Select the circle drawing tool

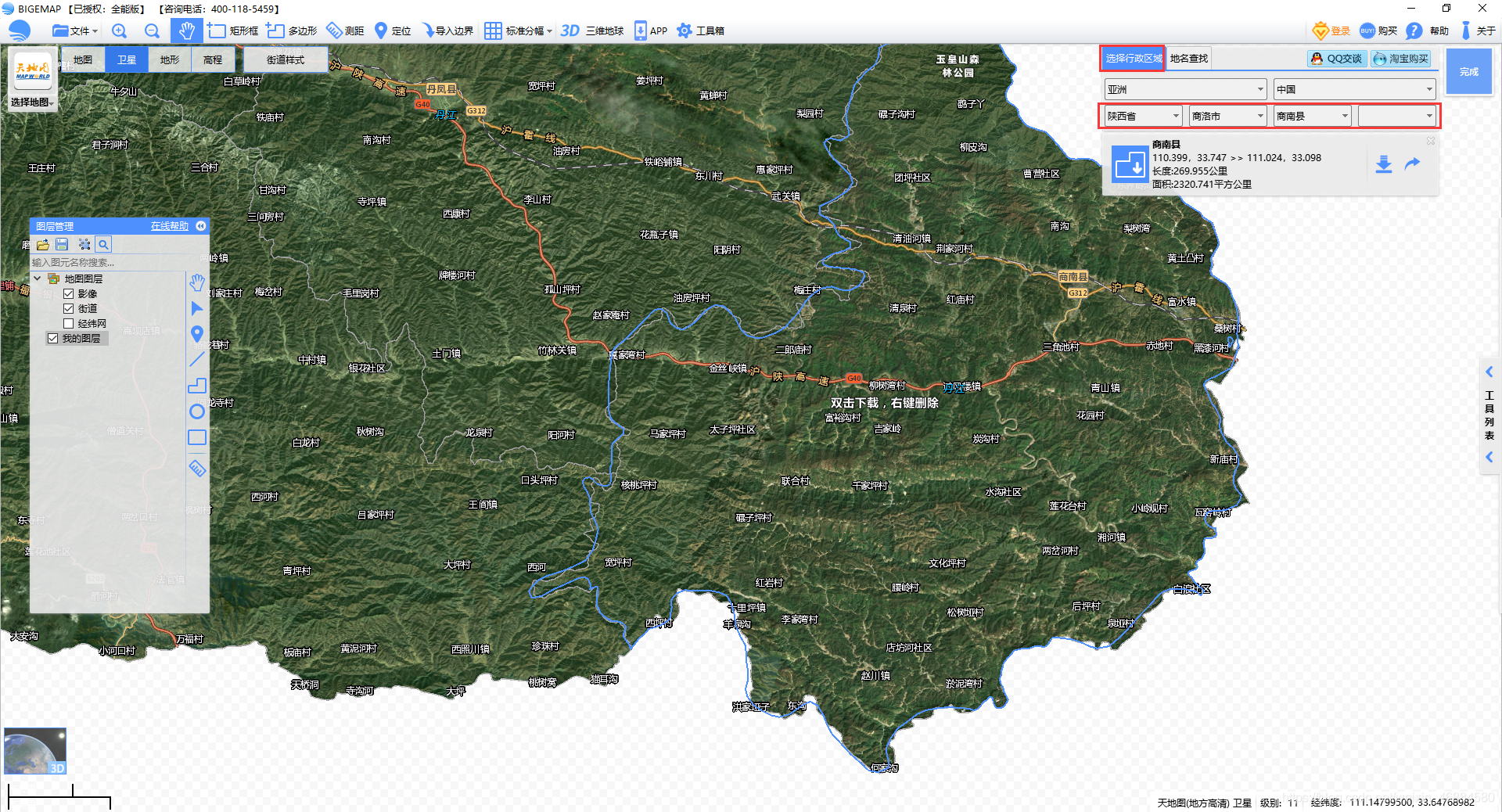pos(197,411)
